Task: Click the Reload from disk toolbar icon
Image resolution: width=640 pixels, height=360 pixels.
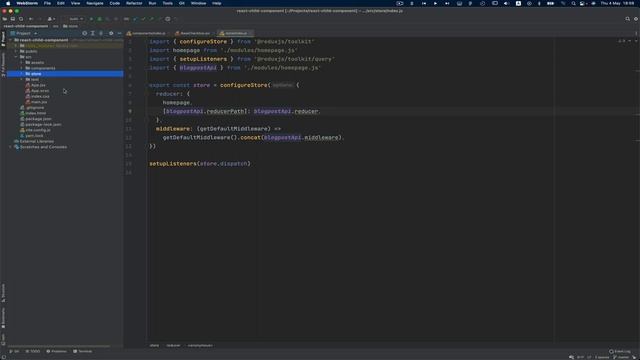Action: click(x=21, y=19)
